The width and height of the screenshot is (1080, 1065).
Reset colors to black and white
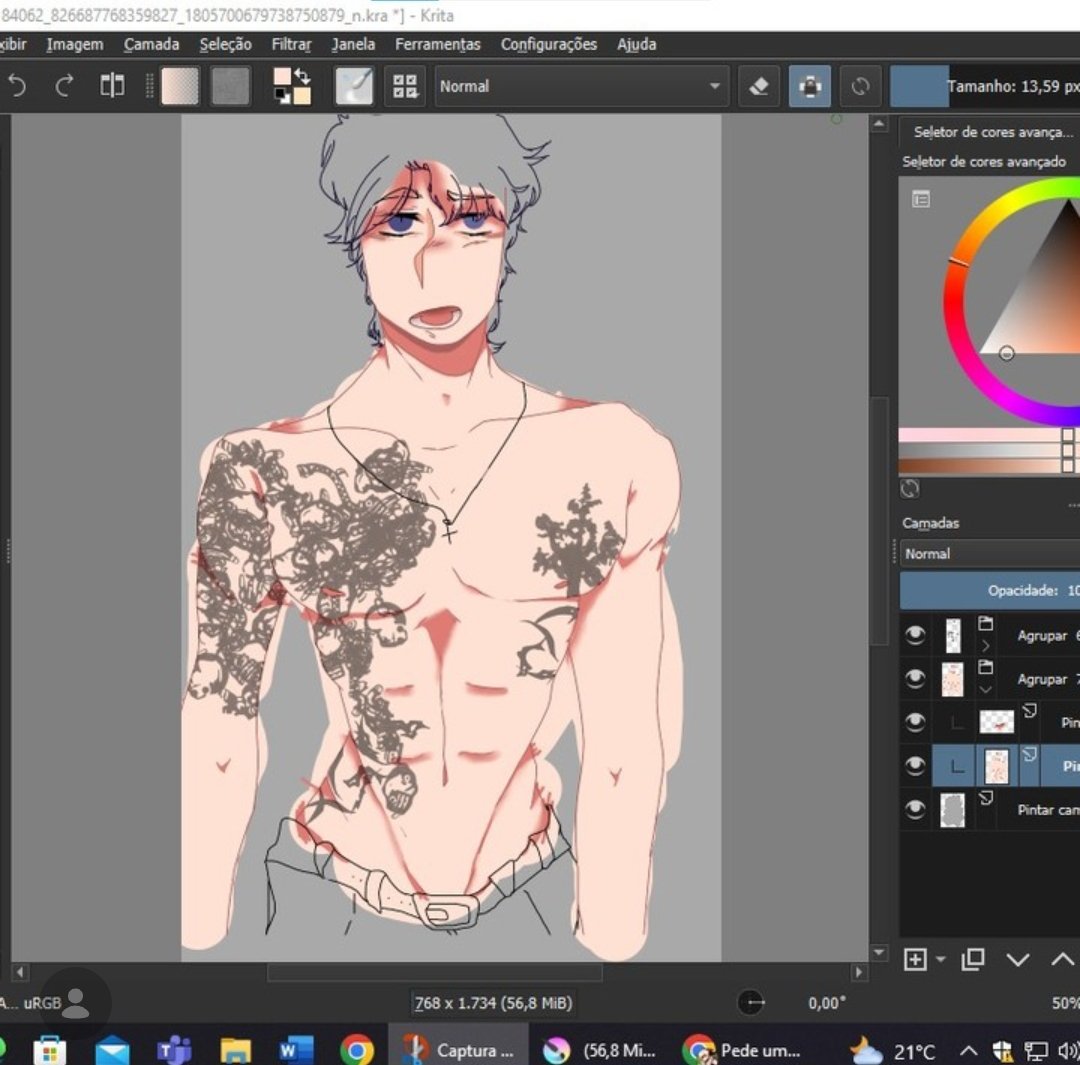(282, 96)
